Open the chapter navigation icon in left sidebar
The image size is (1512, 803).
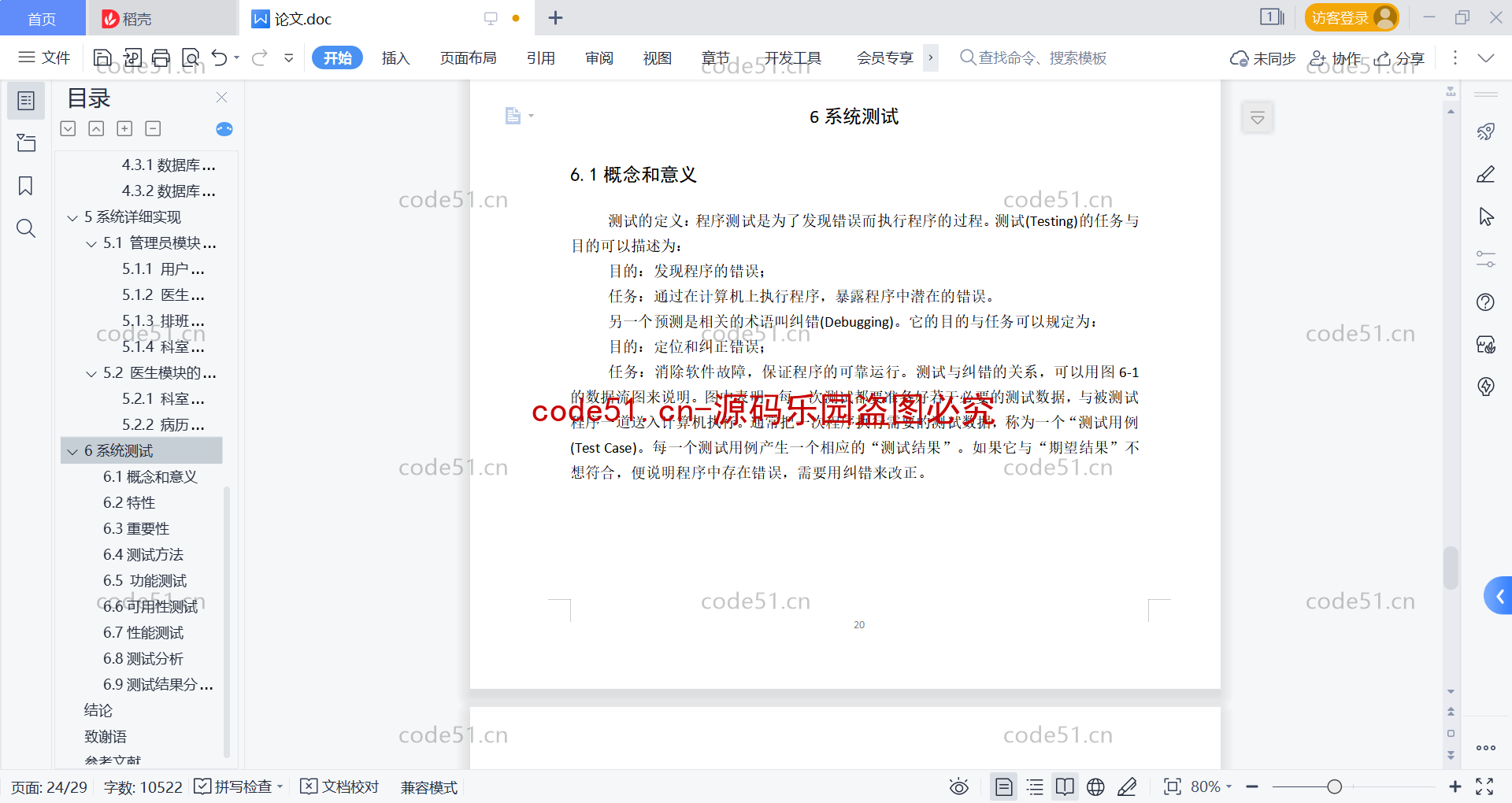click(26, 142)
